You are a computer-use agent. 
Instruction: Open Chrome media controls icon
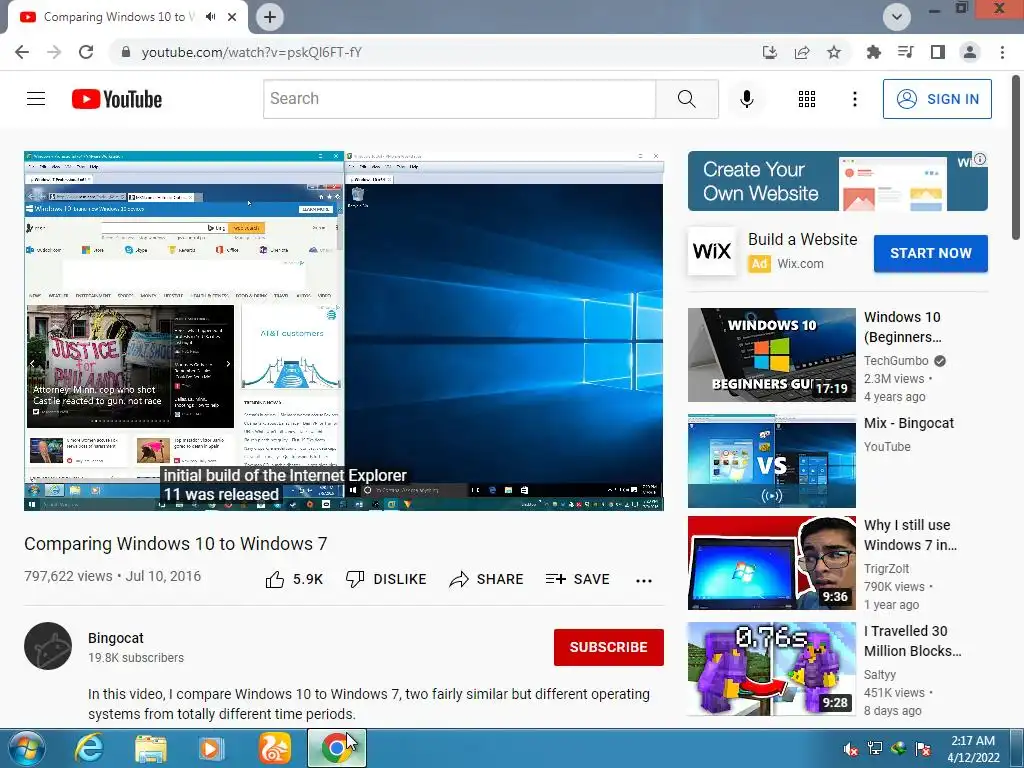[905, 52]
